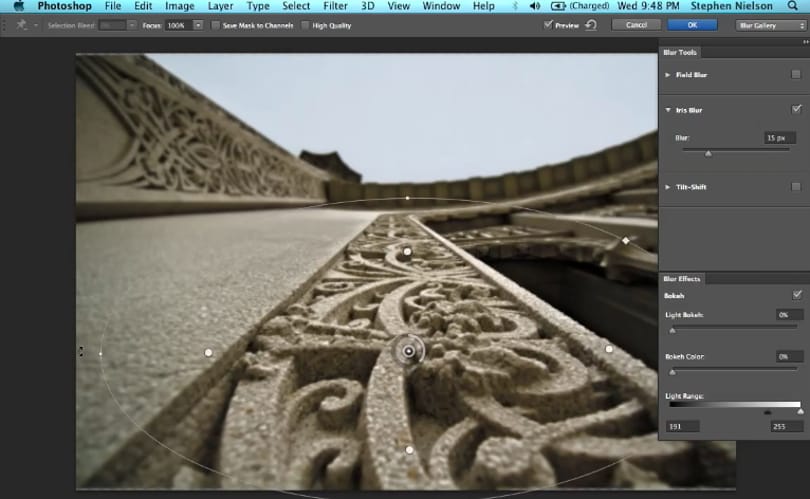Open the Filter menu

(x=335, y=6)
